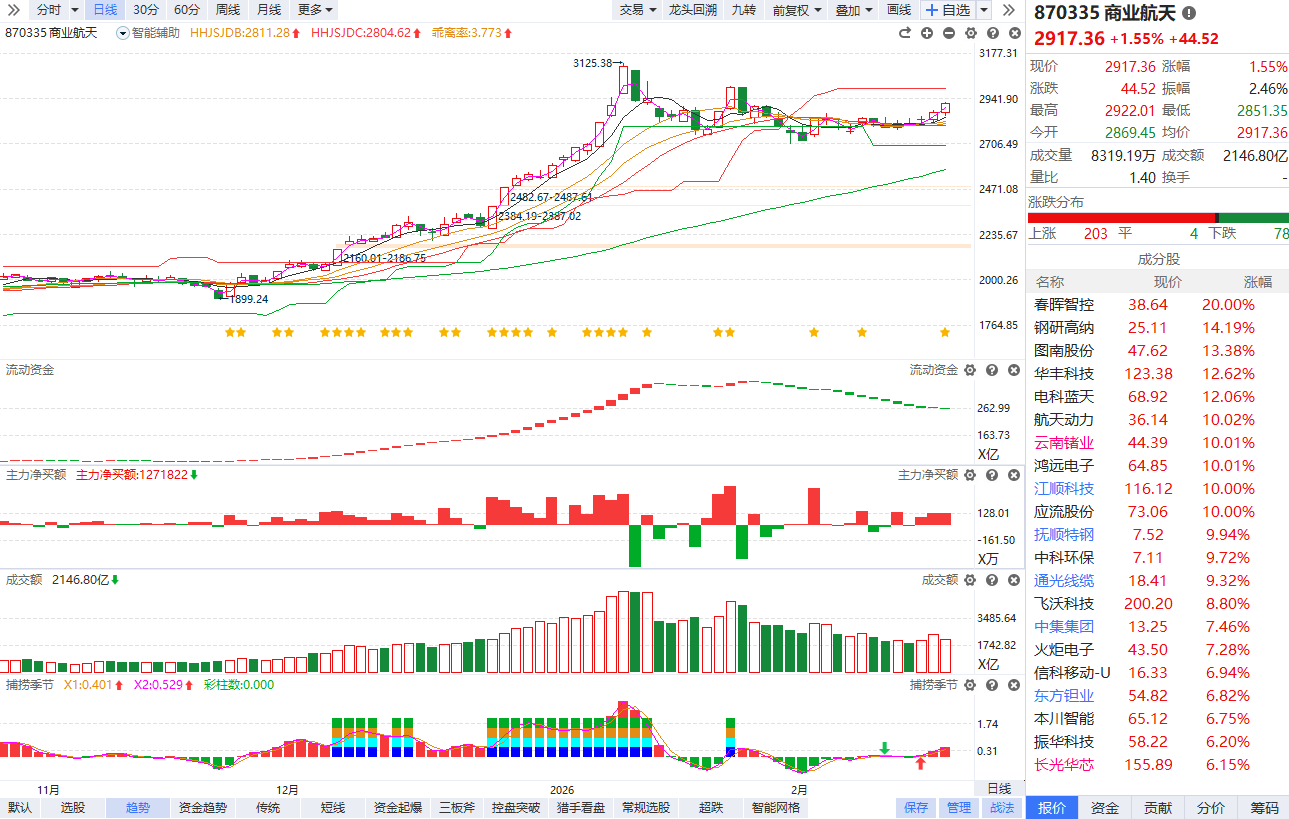This screenshot has height=819, width=1289.
Task: Select the 资金起爆 indicator template tab
Action: [398, 808]
